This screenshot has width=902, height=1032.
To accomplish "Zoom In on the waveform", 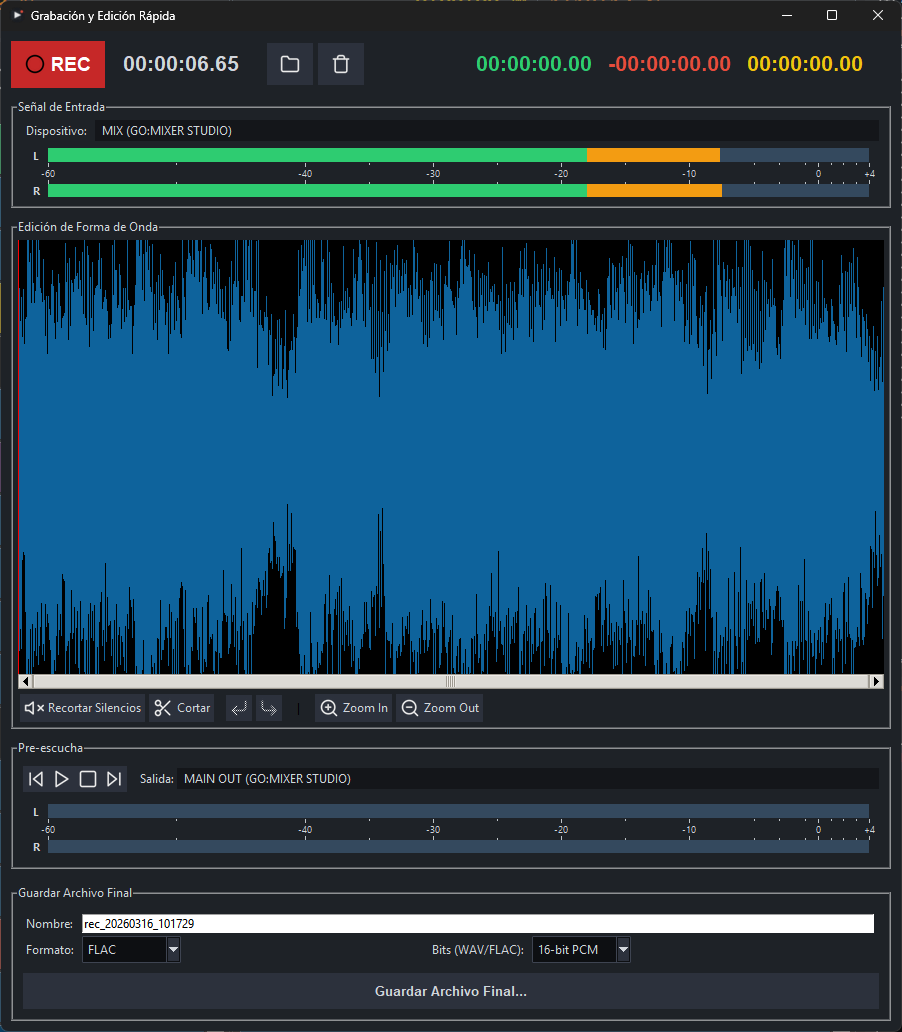I will pos(354,708).
